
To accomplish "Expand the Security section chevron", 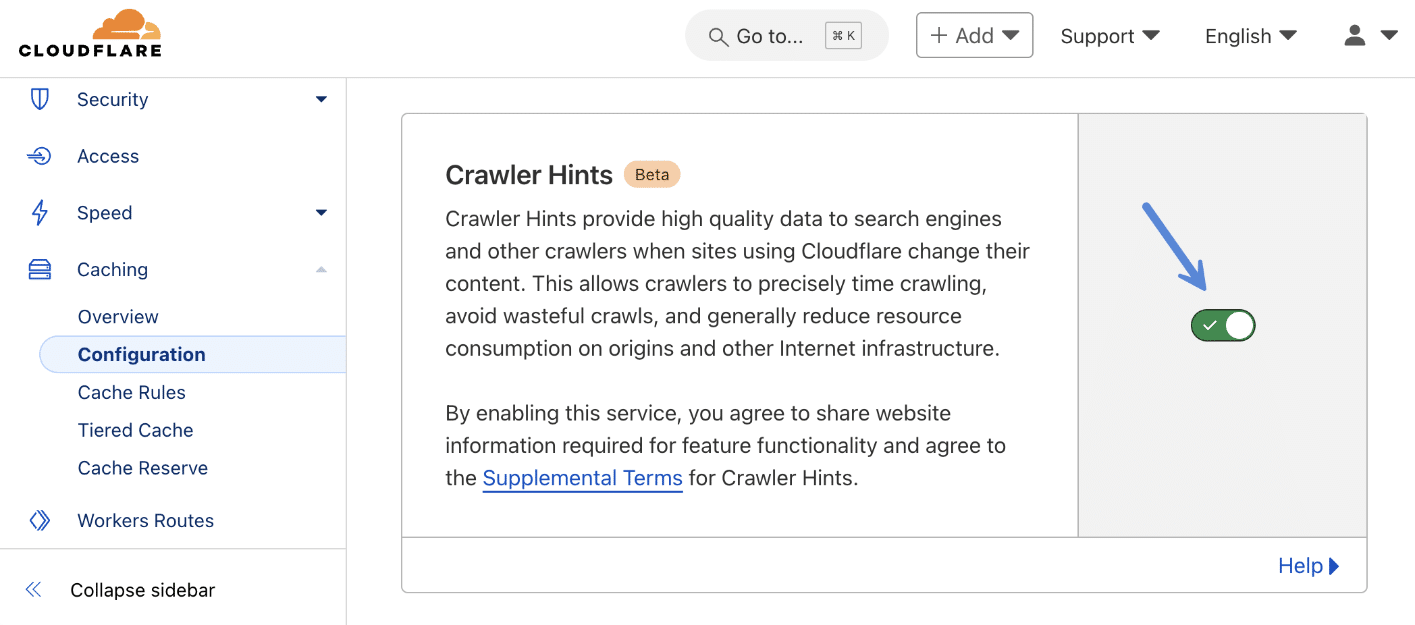I will tap(321, 99).
